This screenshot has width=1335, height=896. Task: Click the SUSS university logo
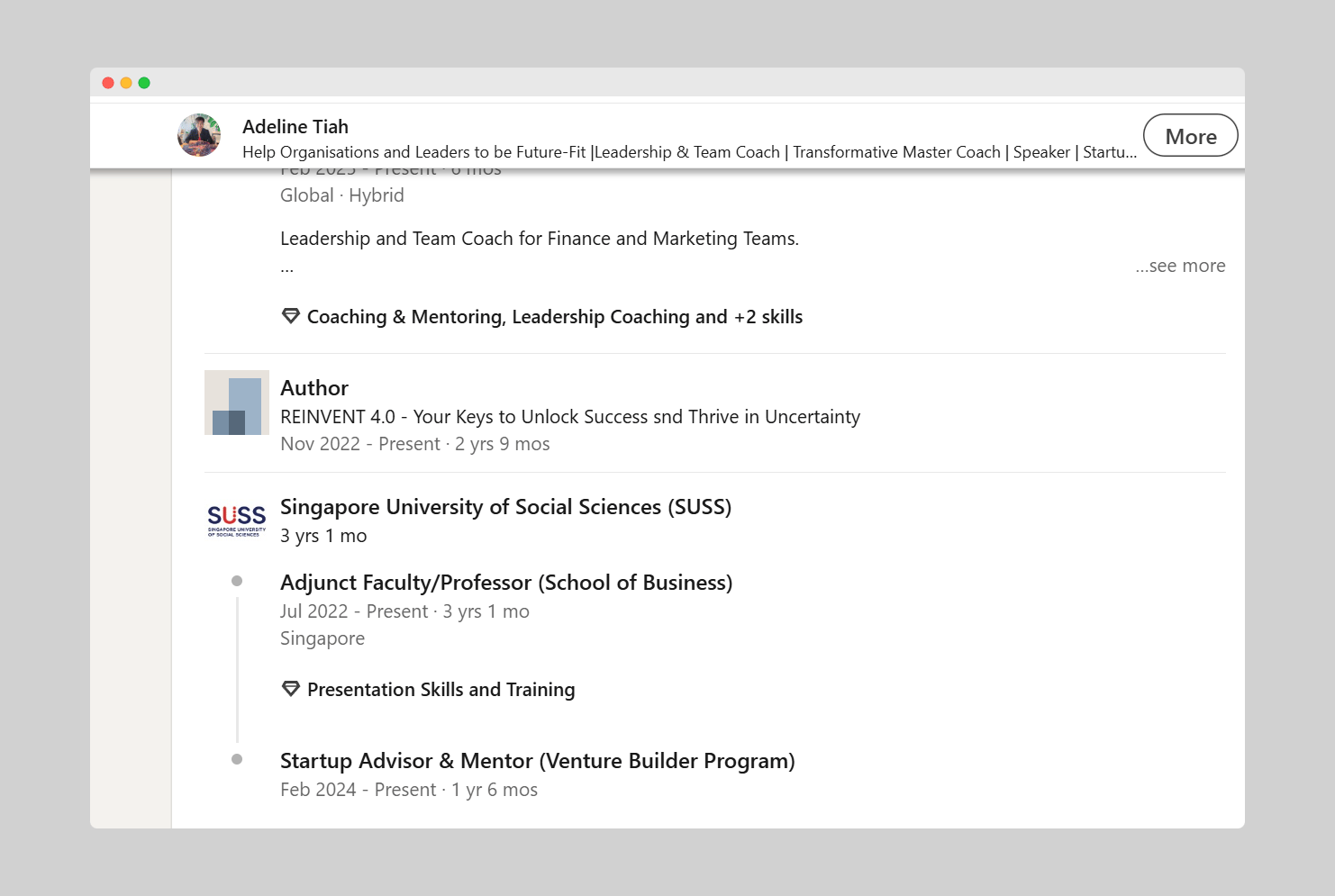pos(237,521)
